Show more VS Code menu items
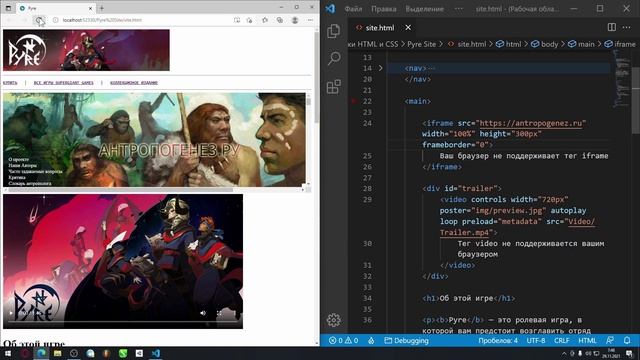The height and width of the screenshot is (360, 640). coord(459,9)
